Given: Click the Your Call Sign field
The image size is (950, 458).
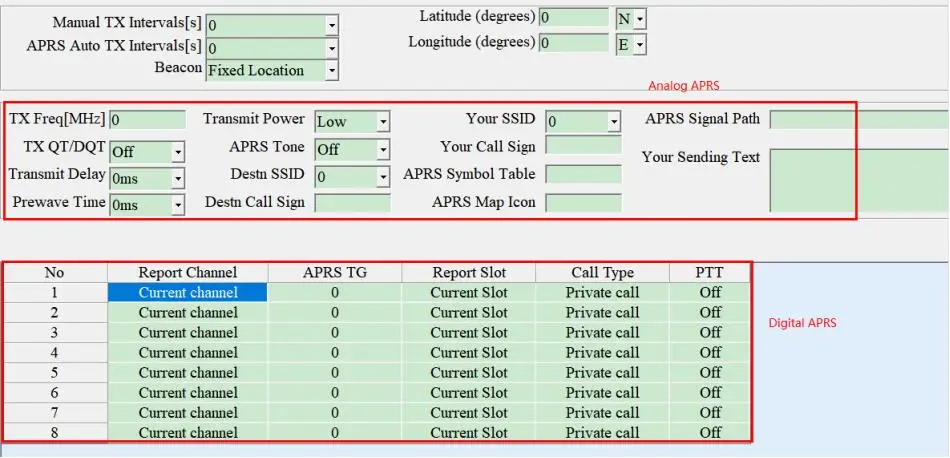Looking at the screenshot, I should pos(583,145).
